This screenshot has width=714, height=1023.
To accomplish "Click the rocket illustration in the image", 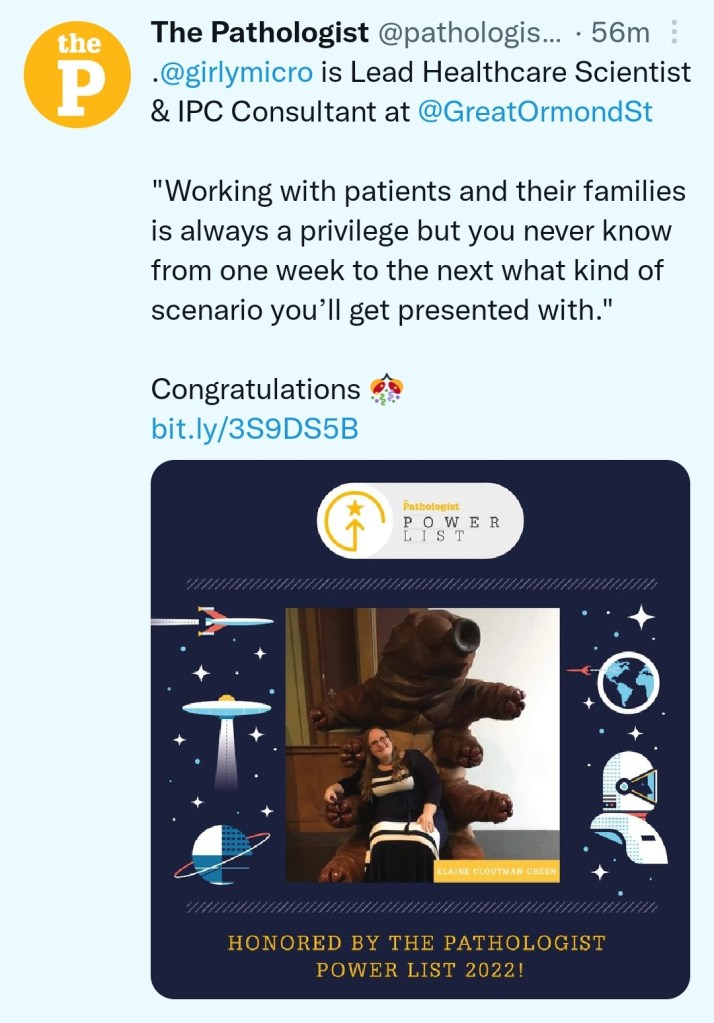I will [214, 621].
